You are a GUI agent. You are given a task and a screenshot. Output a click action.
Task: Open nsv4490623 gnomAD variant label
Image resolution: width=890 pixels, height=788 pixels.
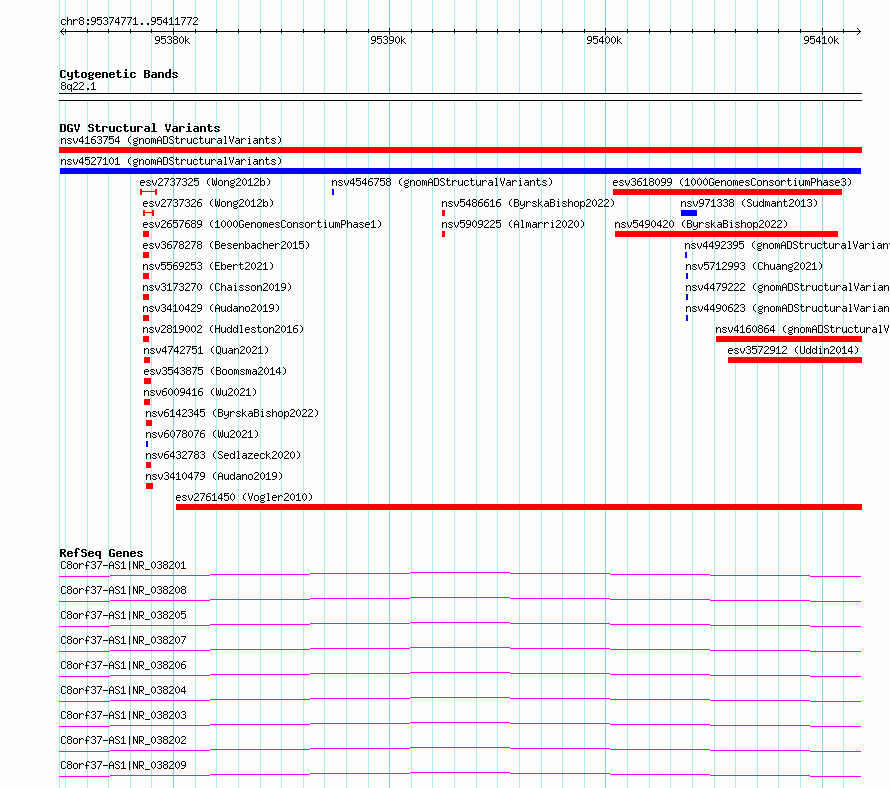pos(787,308)
